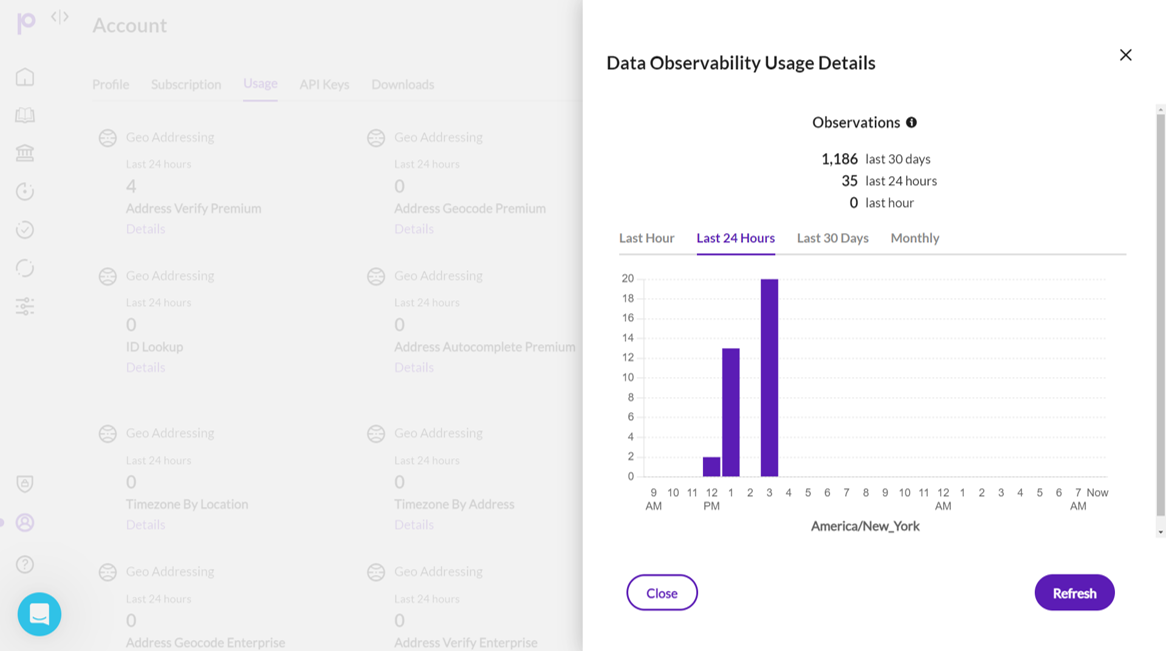Click the Refresh button
This screenshot has width=1166, height=651.
click(x=1074, y=593)
